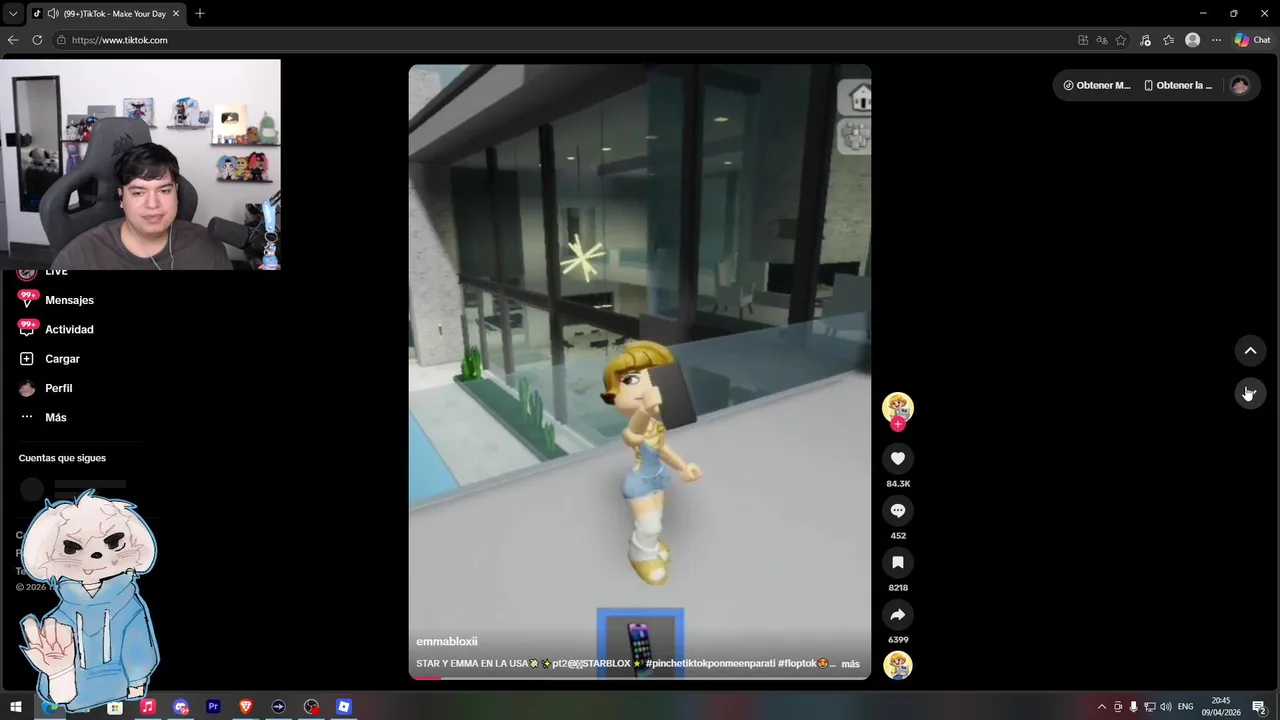The width and height of the screenshot is (1280, 720).
Task: Reload the page
Action: coord(37,40)
